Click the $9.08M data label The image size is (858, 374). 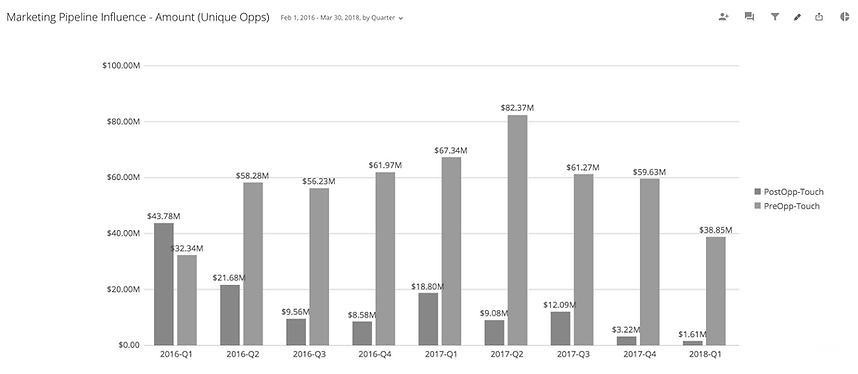click(495, 314)
